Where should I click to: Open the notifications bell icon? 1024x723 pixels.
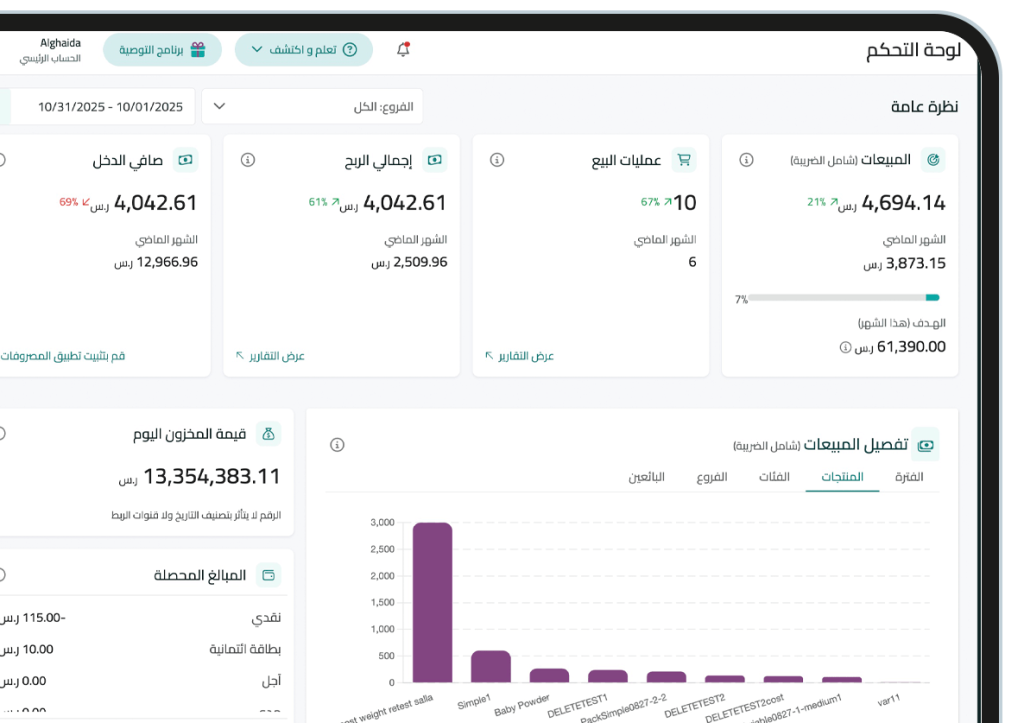coord(404,48)
